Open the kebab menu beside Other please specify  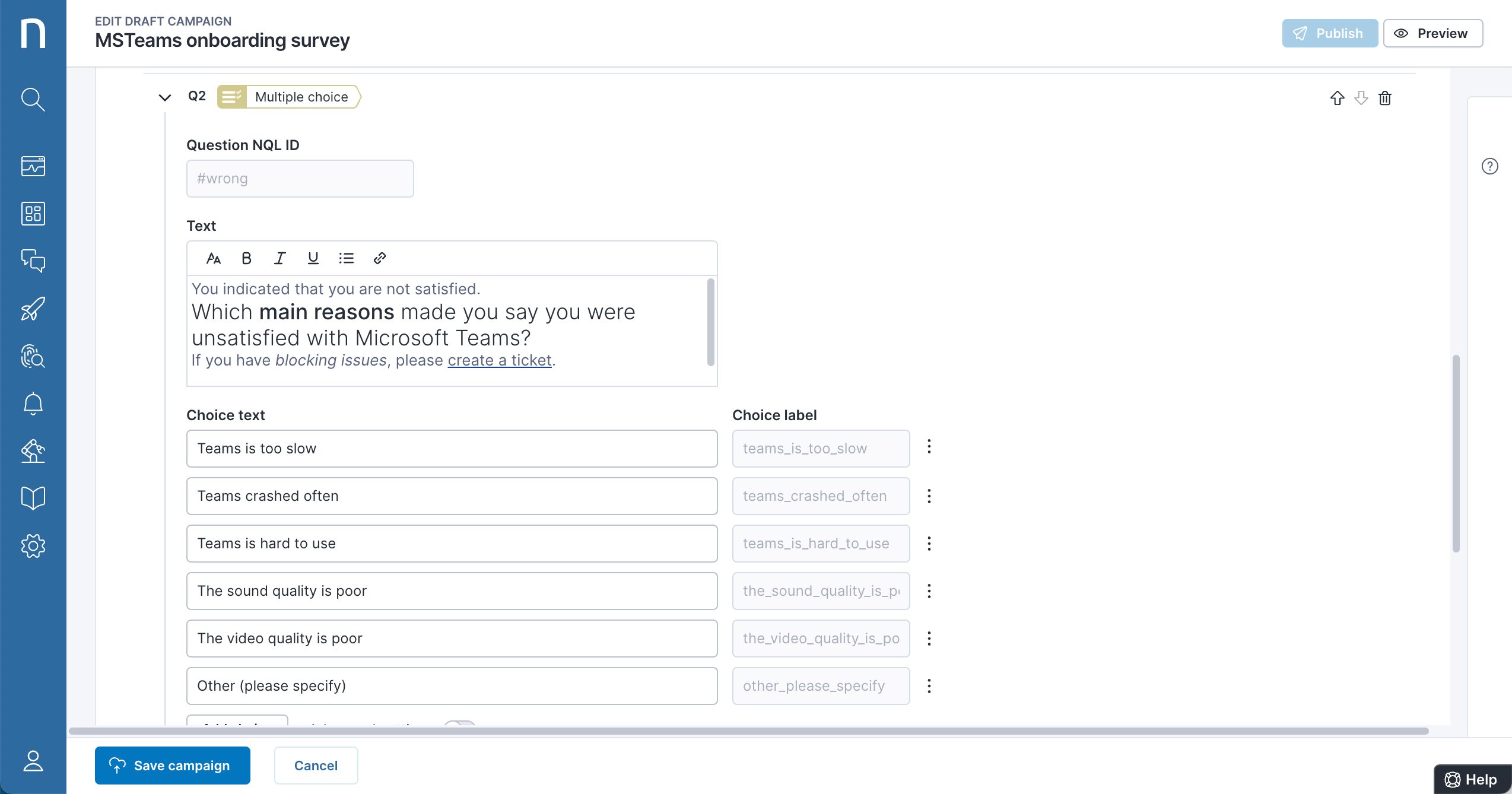point(929,685)
